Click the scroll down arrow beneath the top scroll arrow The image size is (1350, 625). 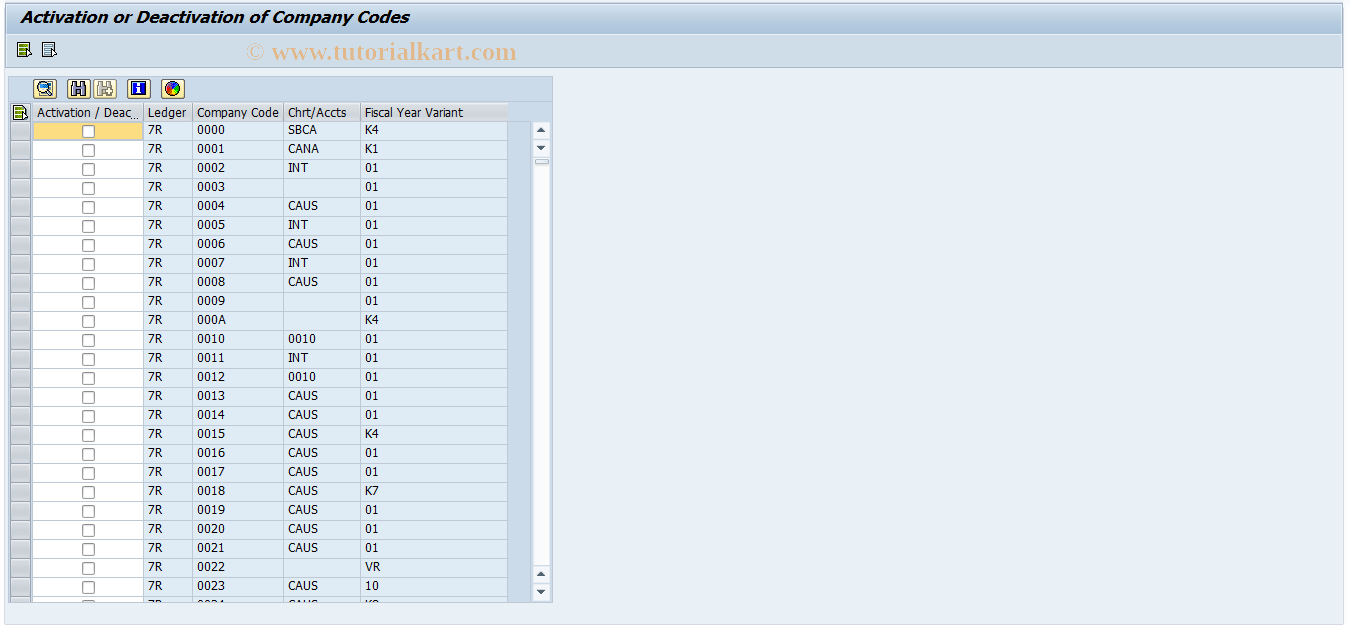[541, 147]
